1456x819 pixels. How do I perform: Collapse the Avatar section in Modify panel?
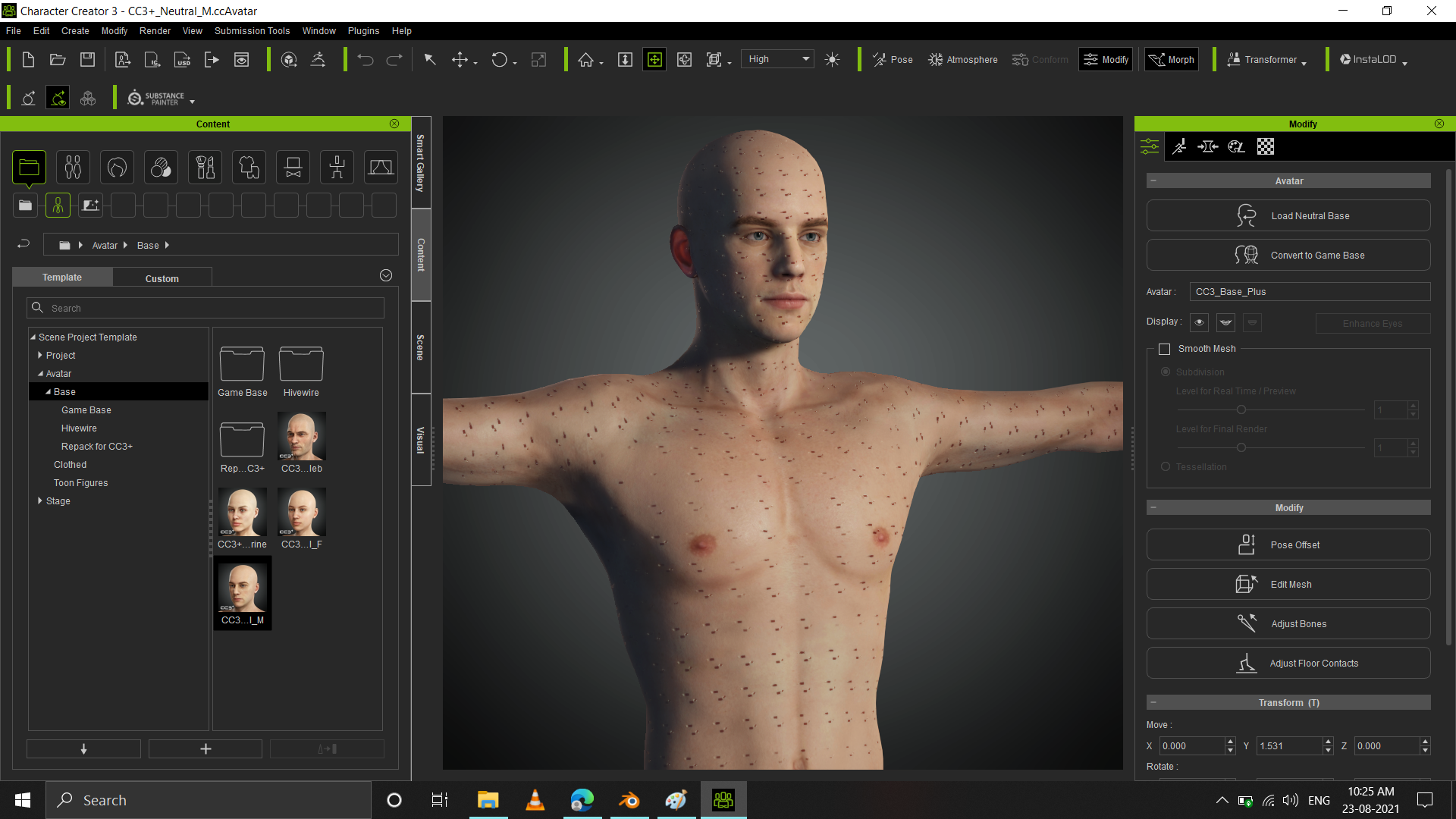(1153, 180)
